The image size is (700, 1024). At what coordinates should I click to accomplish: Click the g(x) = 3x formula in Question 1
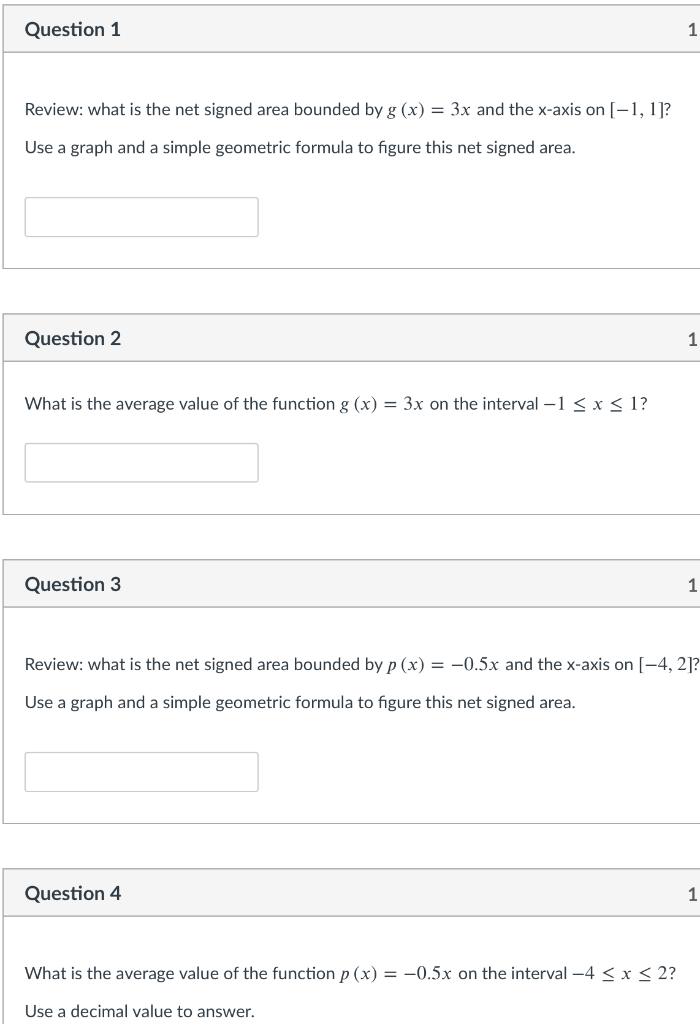point(428,110)
